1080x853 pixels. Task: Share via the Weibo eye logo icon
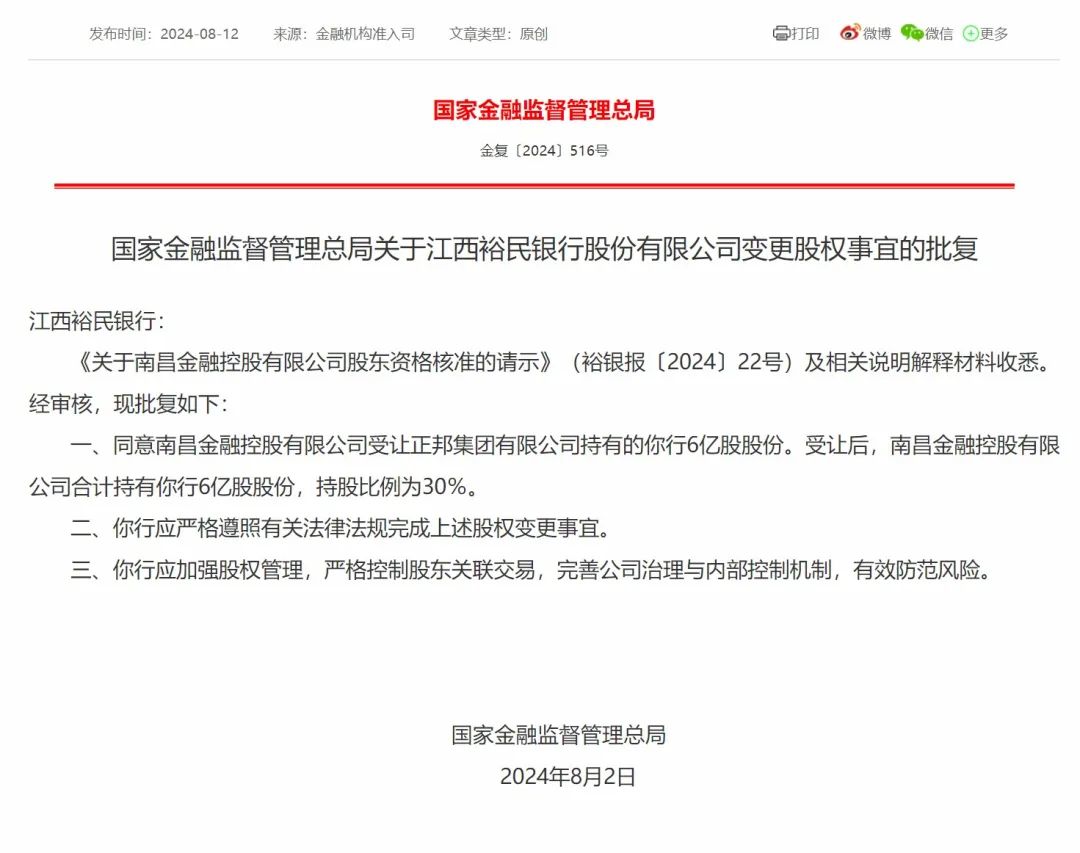[850, 32]
